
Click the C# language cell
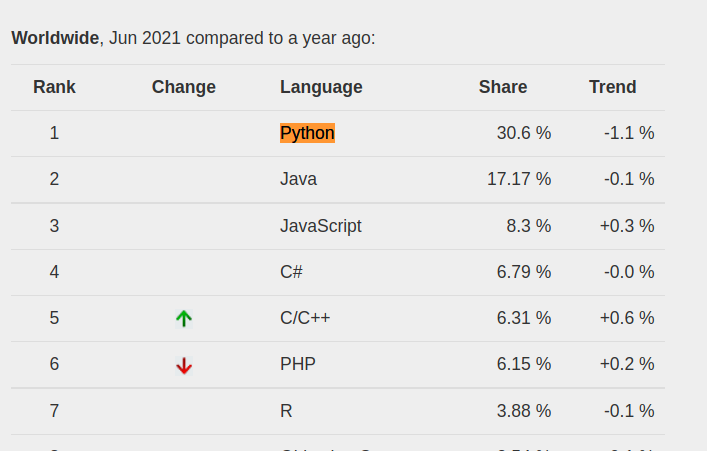click(291, 272)
